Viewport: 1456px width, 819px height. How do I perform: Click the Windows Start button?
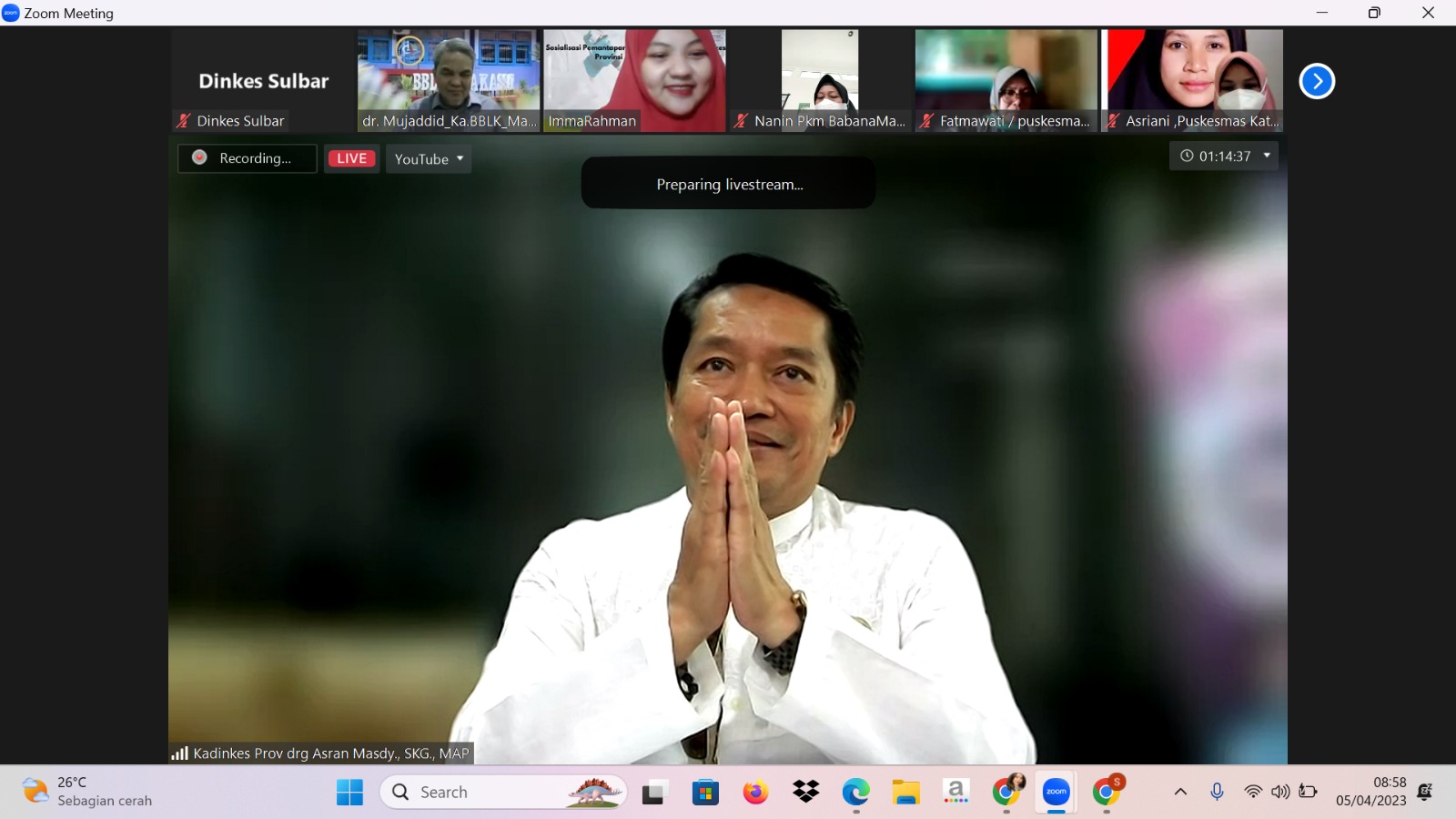pos(349,793)
